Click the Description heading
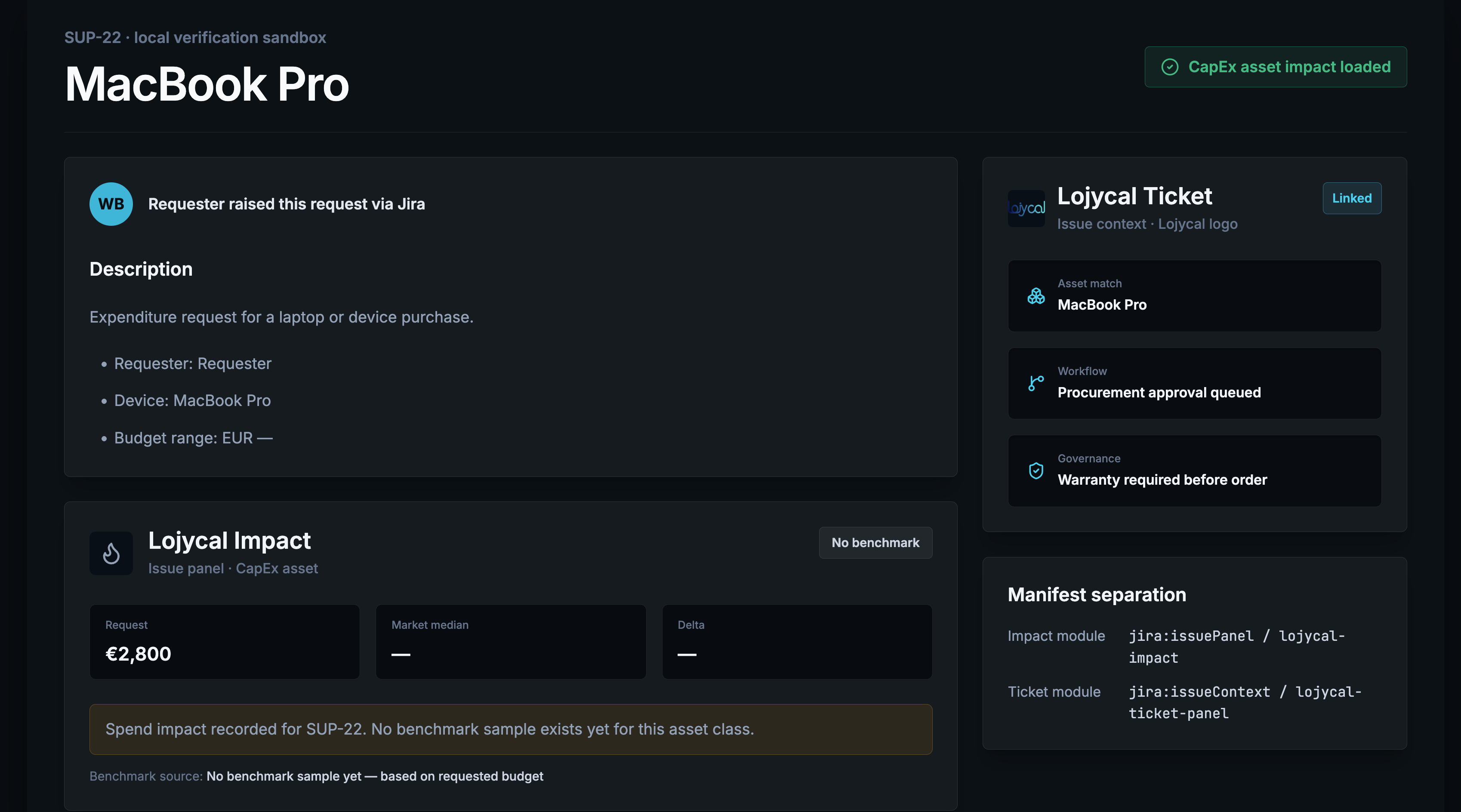 click(141, 269)
